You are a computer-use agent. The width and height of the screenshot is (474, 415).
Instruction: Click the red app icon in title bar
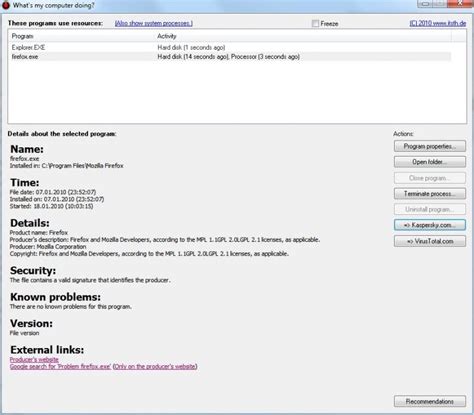(x=6, y=5)
